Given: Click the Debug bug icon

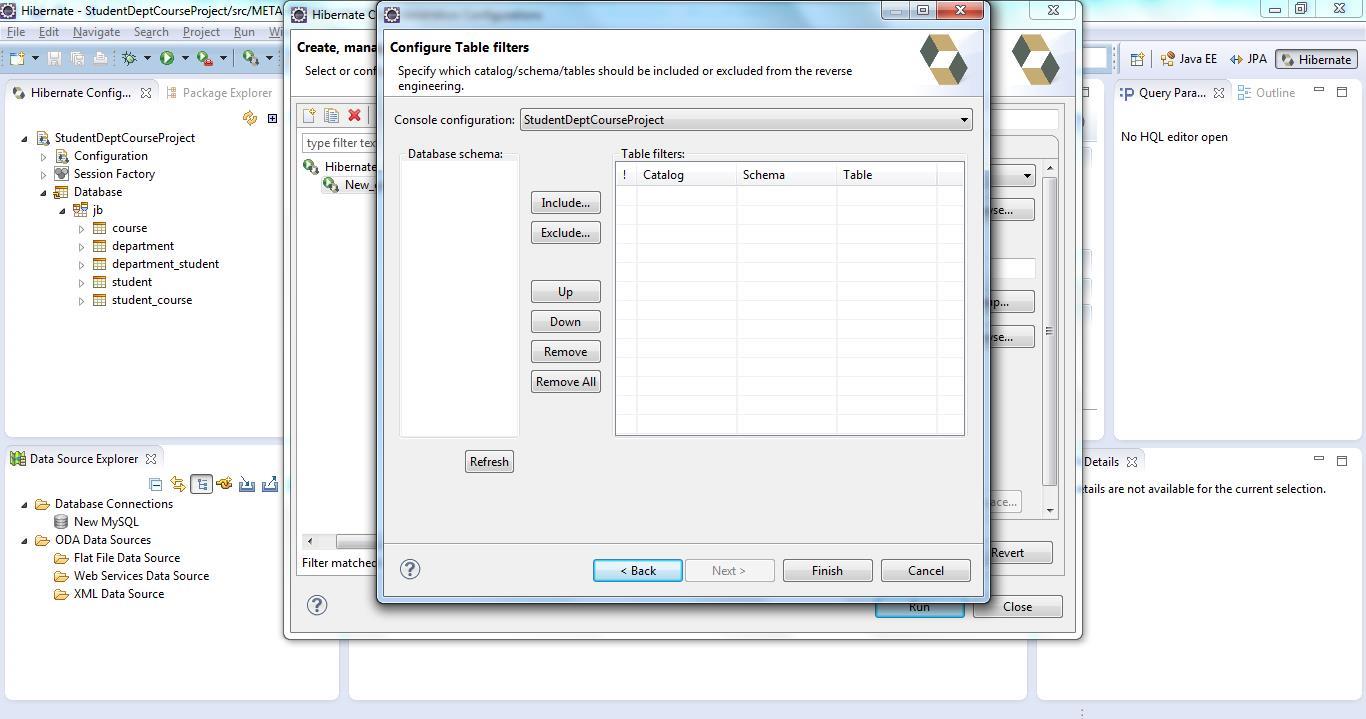Looking at the screenshot, I should [x=129, y=58].
